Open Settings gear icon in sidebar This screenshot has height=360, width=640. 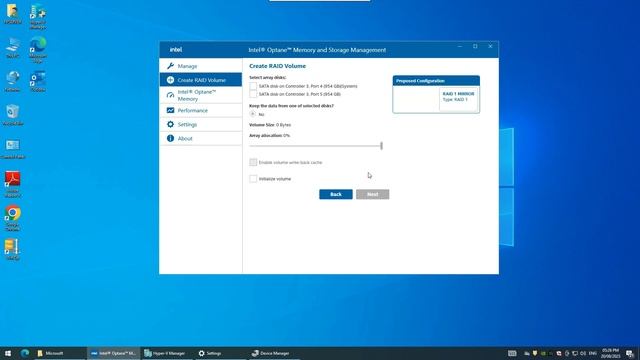170,124
